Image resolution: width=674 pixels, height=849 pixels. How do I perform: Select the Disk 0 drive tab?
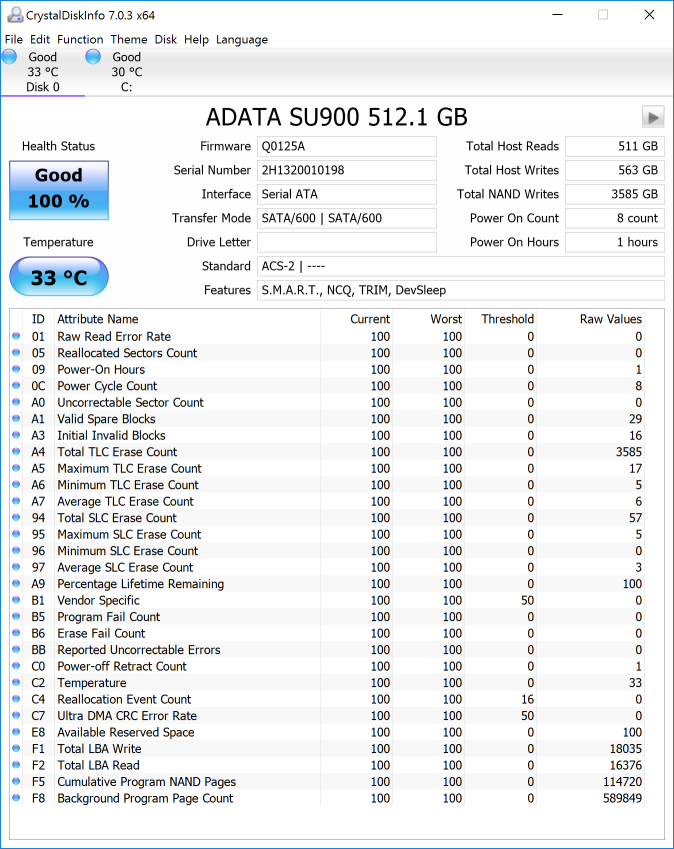coord(43,72)
